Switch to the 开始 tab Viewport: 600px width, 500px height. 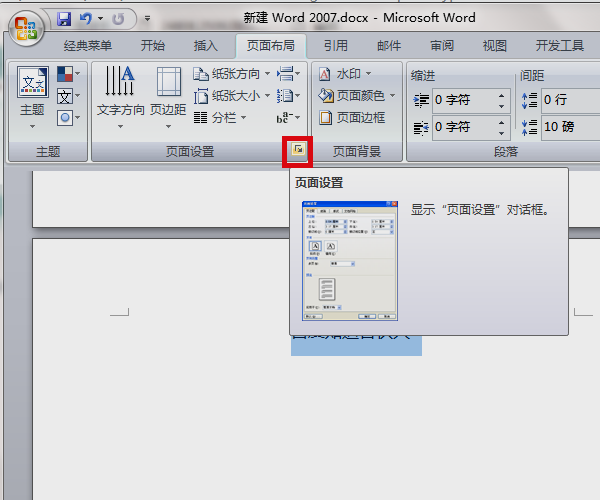click(x=153, y=46)
